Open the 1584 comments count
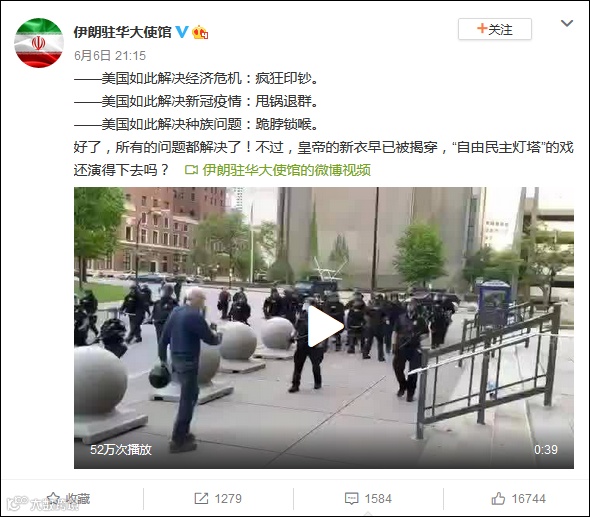The image size is (590, 517). tap(378, 499)
